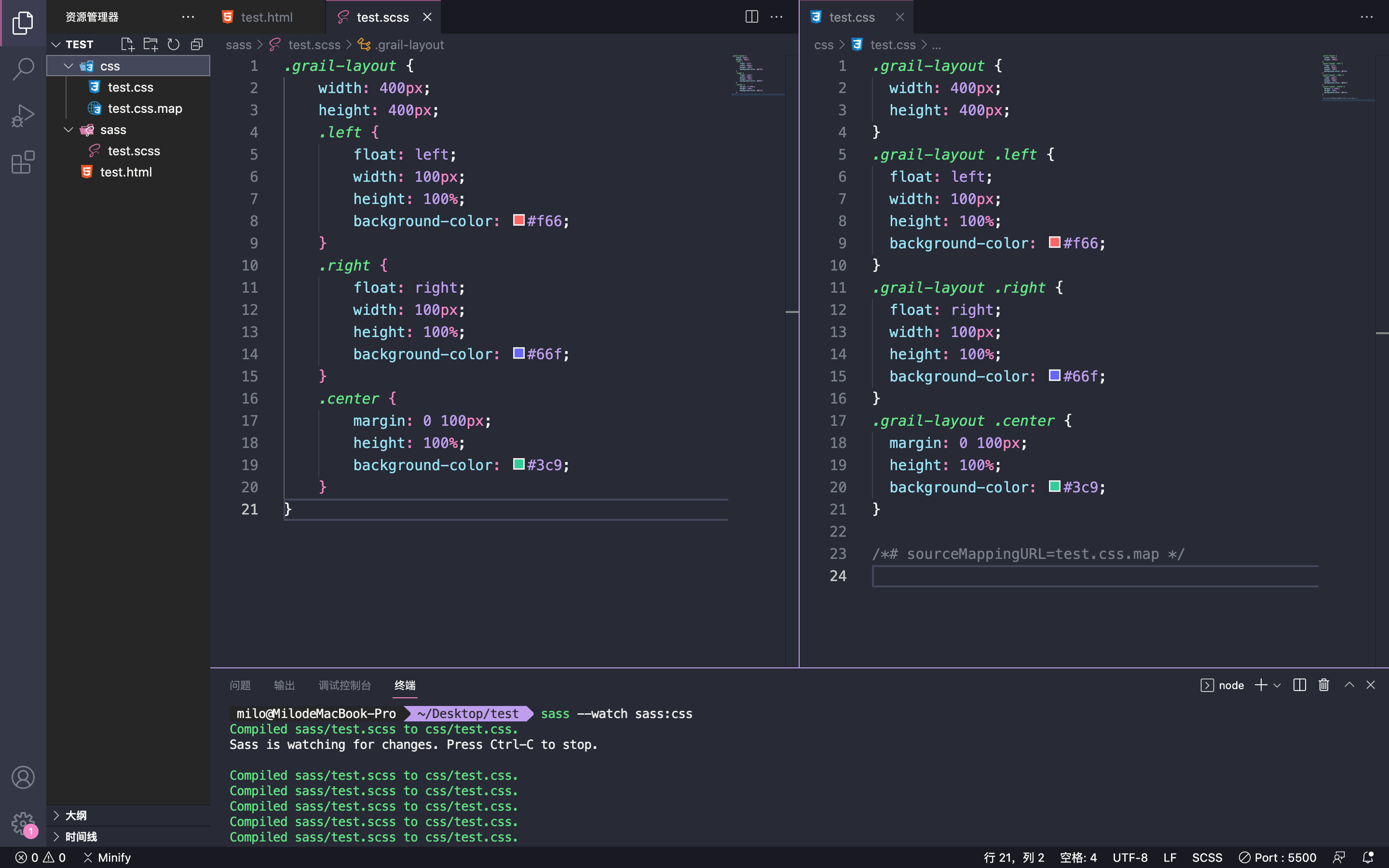Kill terminal with the trash icon
The height and width of the screenshot is (868, 1389).
[x=1323, y=685]
